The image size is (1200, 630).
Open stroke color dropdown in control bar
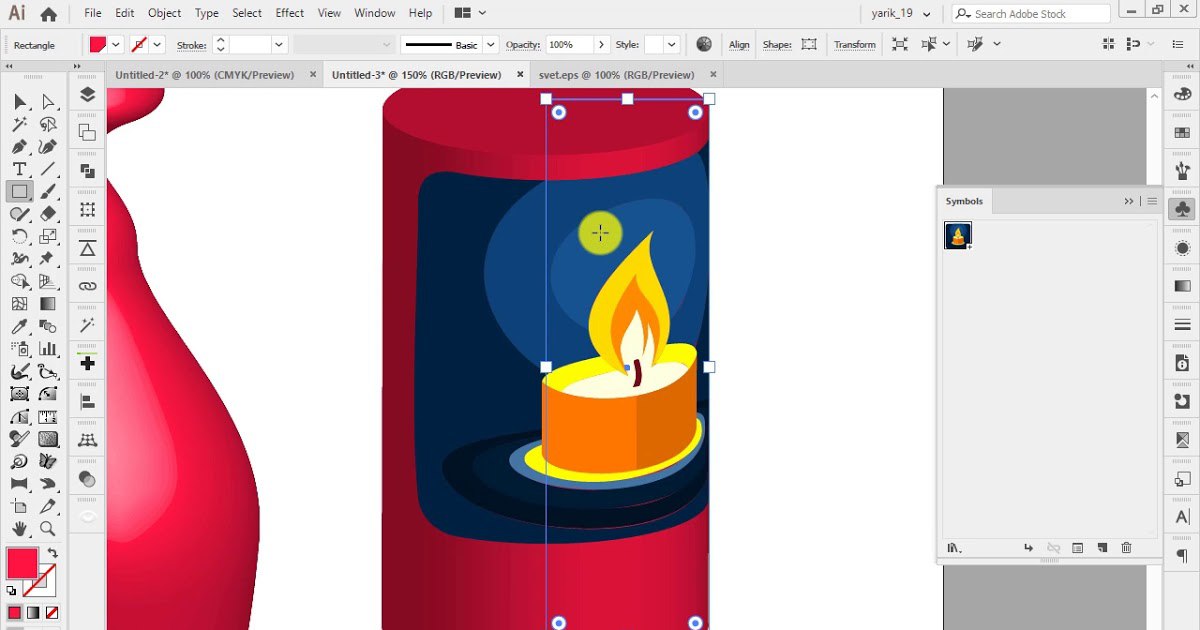click(158, 45)
